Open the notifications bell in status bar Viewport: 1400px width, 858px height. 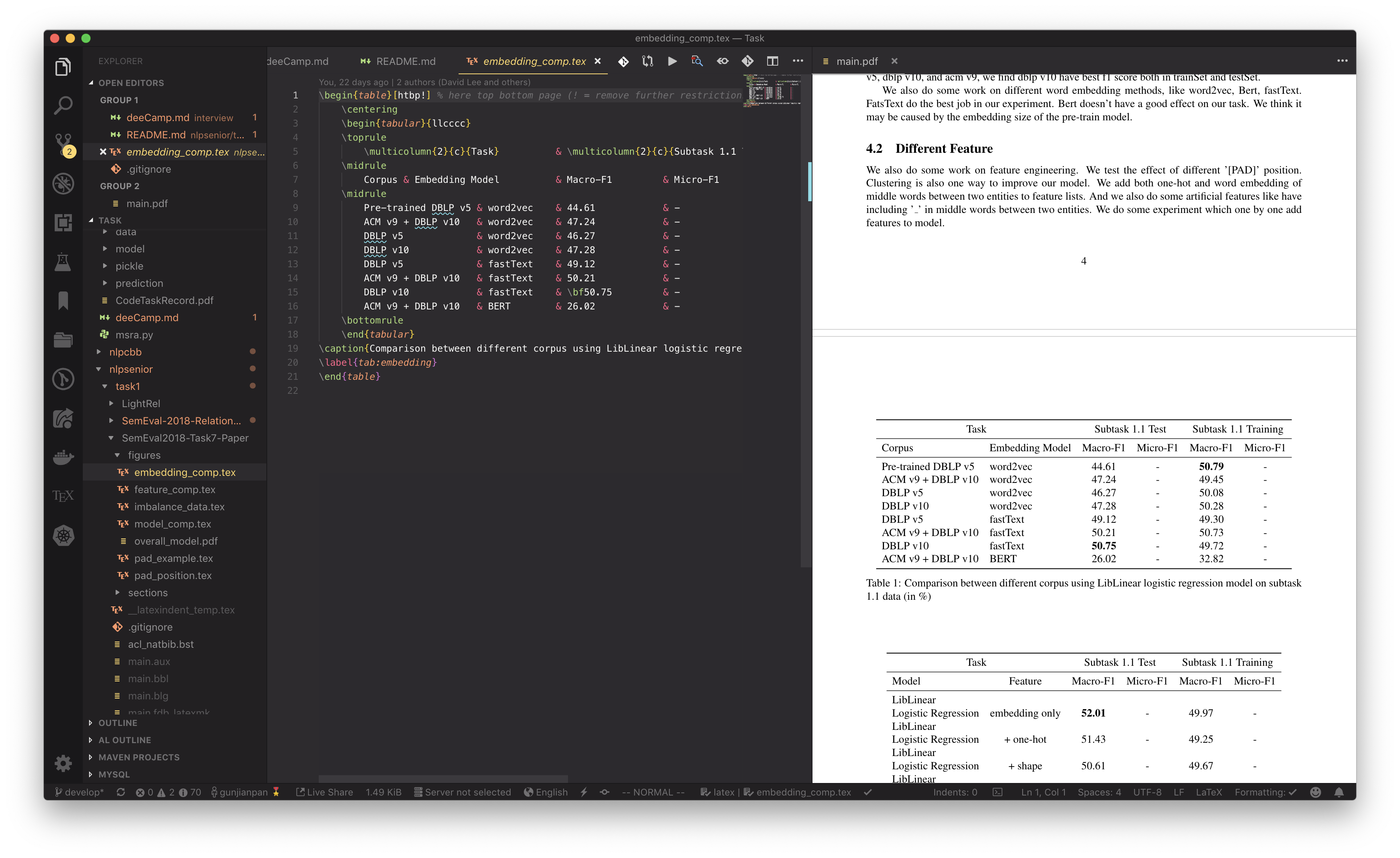[x=1339, y=792]
